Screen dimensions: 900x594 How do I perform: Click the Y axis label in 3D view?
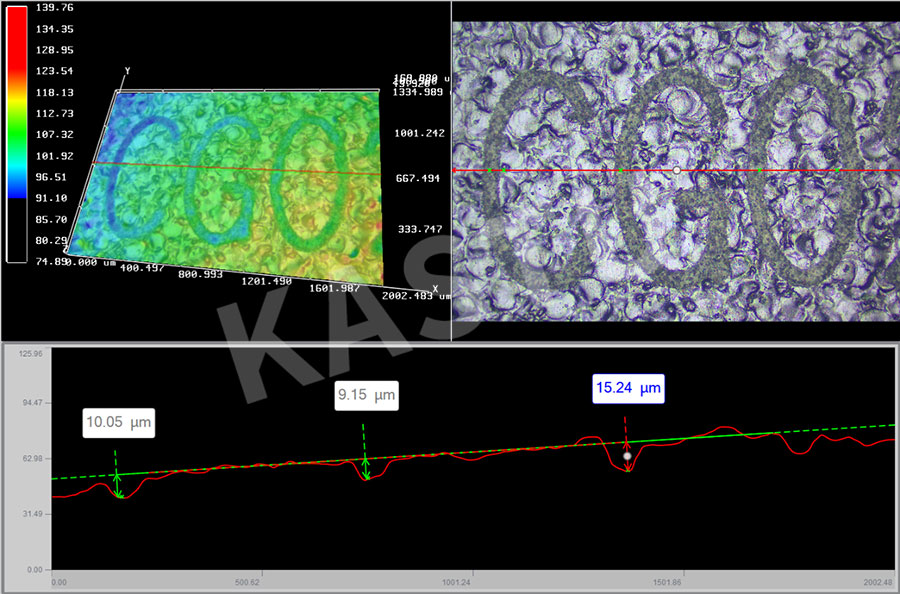(127, 71)
